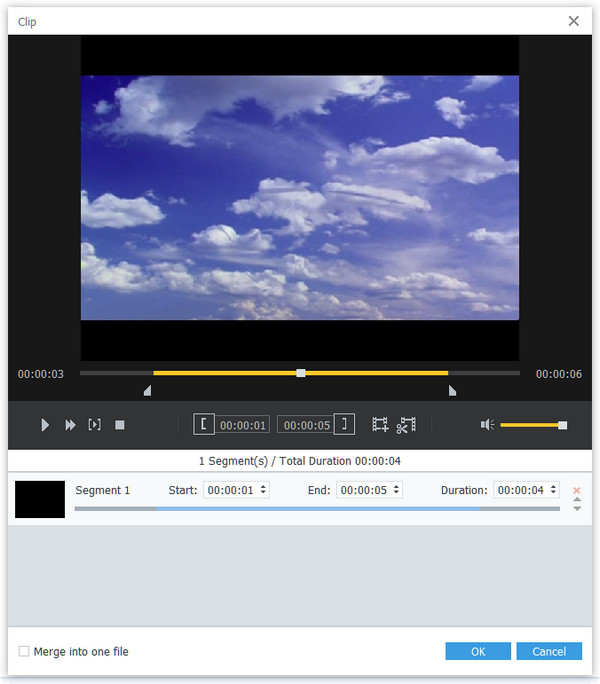
Task: Start playback with the Play button
Action: 45,425
